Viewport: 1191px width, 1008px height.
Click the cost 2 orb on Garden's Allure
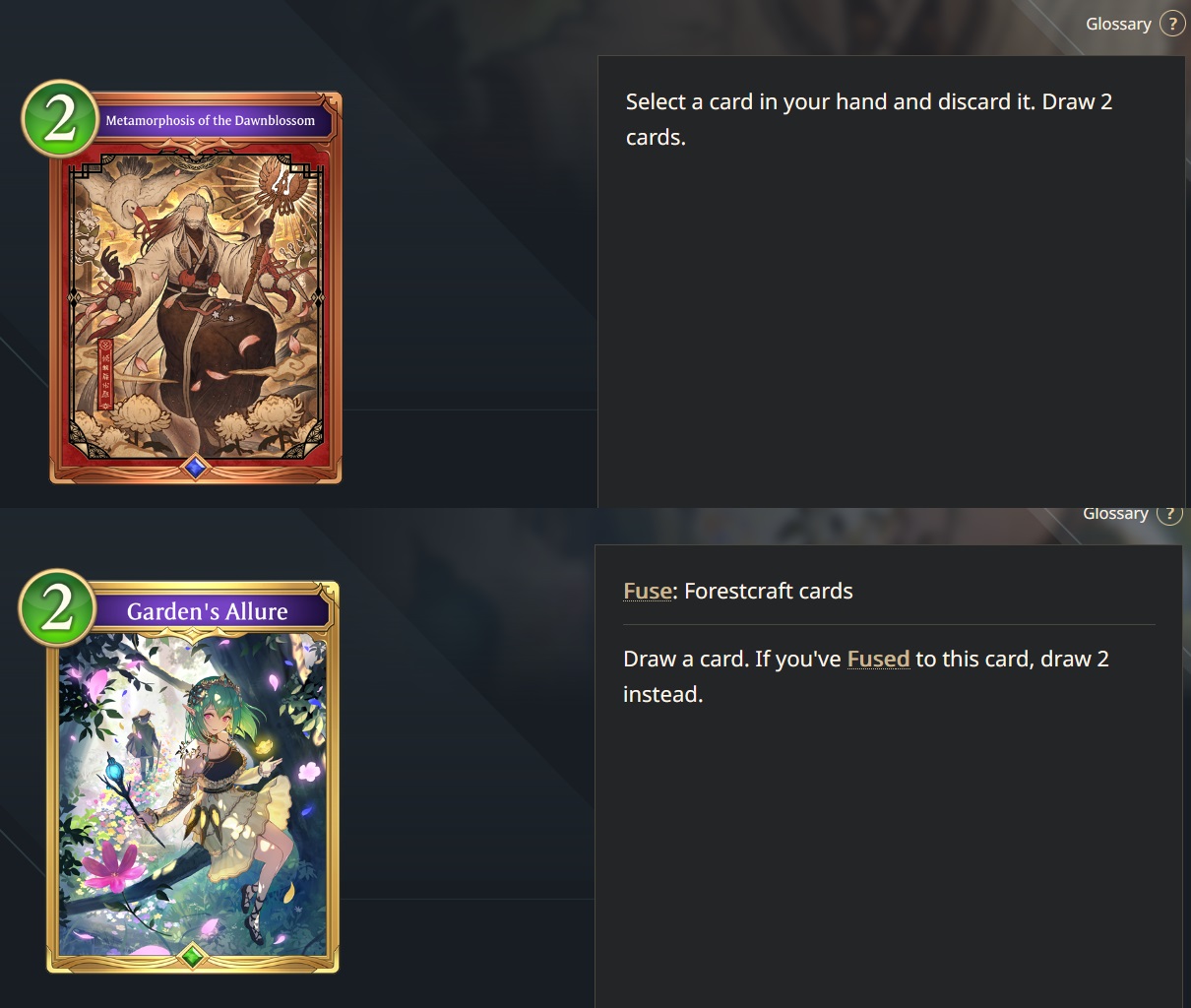click(x=57, y=608)
